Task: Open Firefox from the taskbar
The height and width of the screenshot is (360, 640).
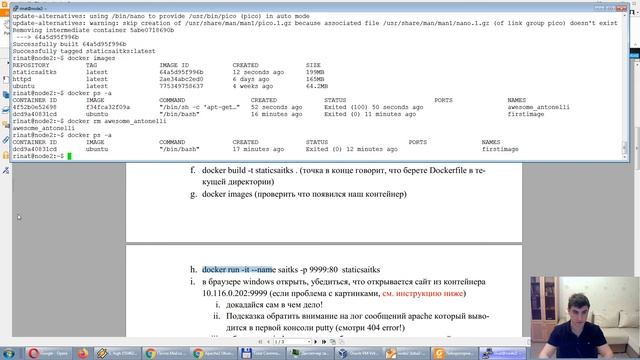Action: click(x=83, y=353)
